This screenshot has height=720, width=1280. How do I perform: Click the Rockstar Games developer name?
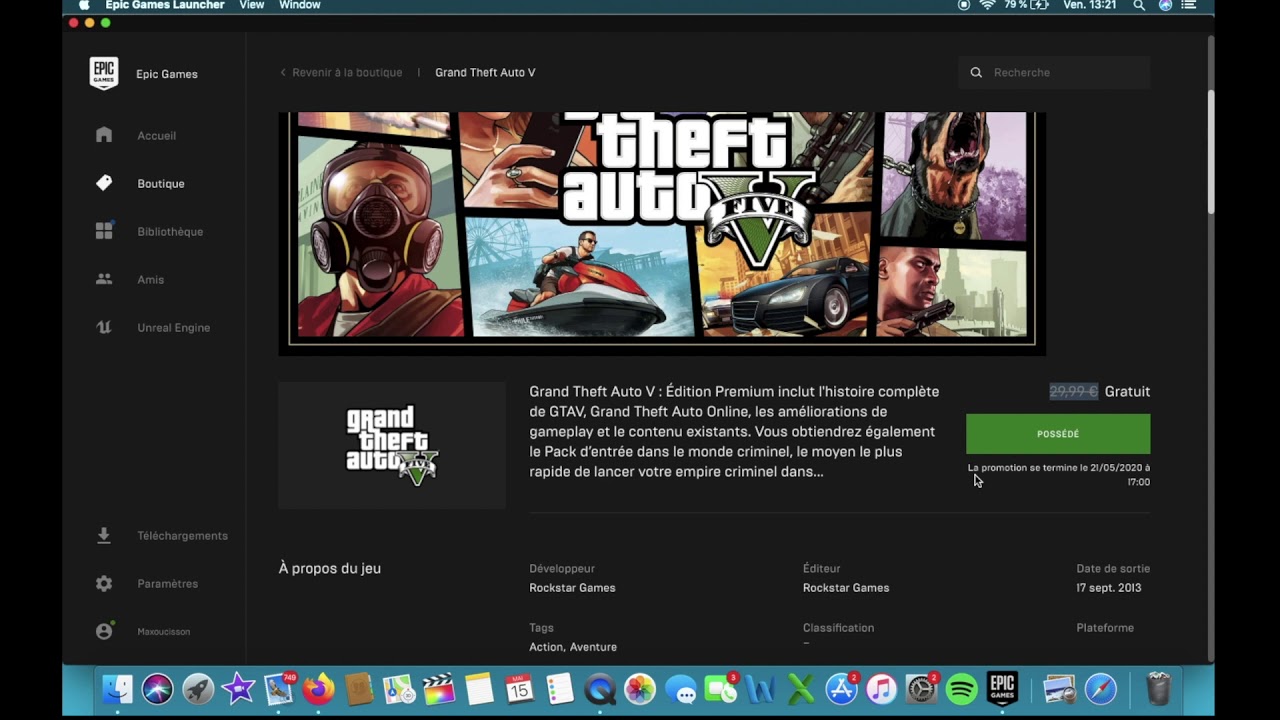click(572, 588)
